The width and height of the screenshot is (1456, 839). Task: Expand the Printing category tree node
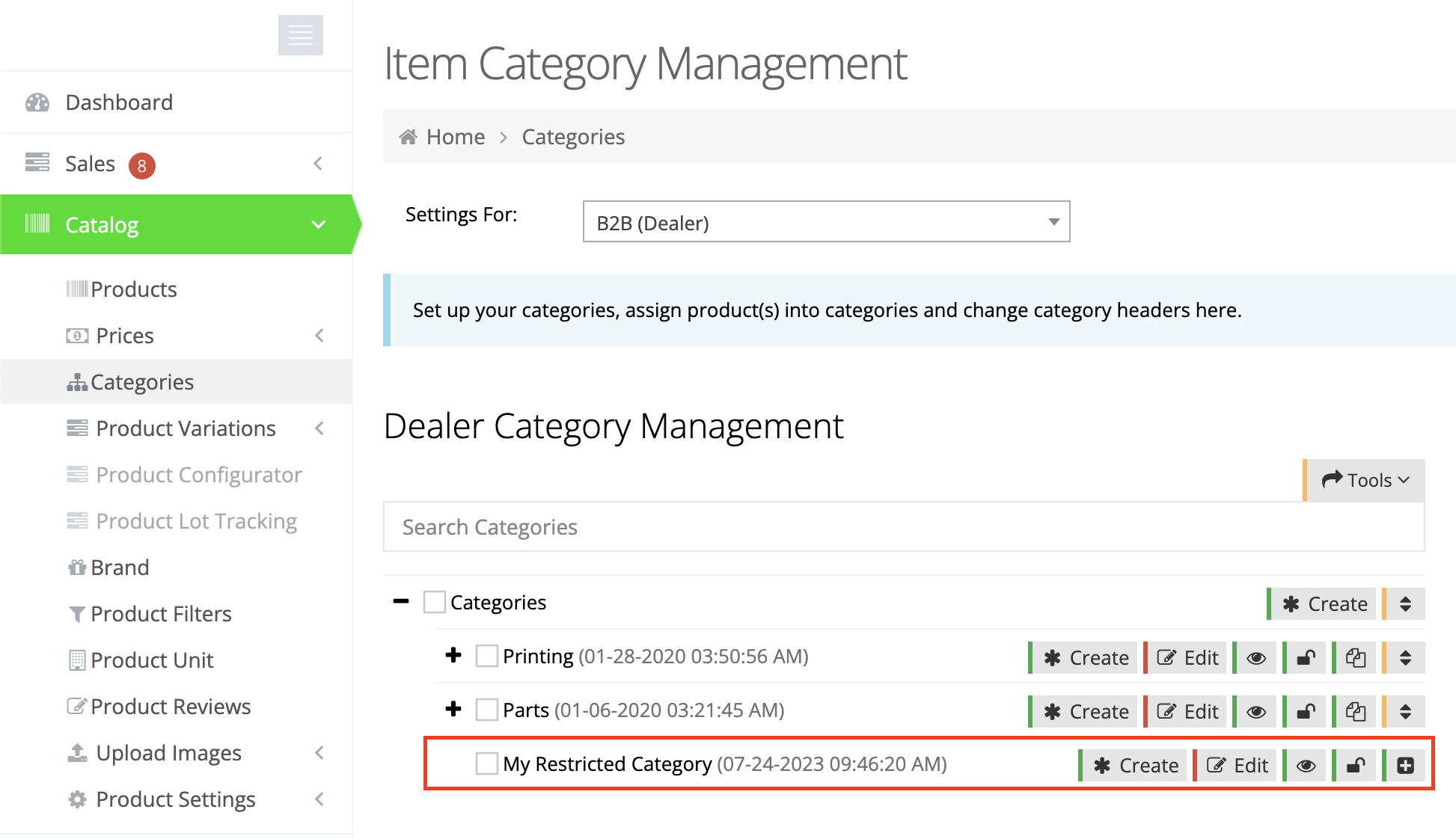click(x=453, y=656)
